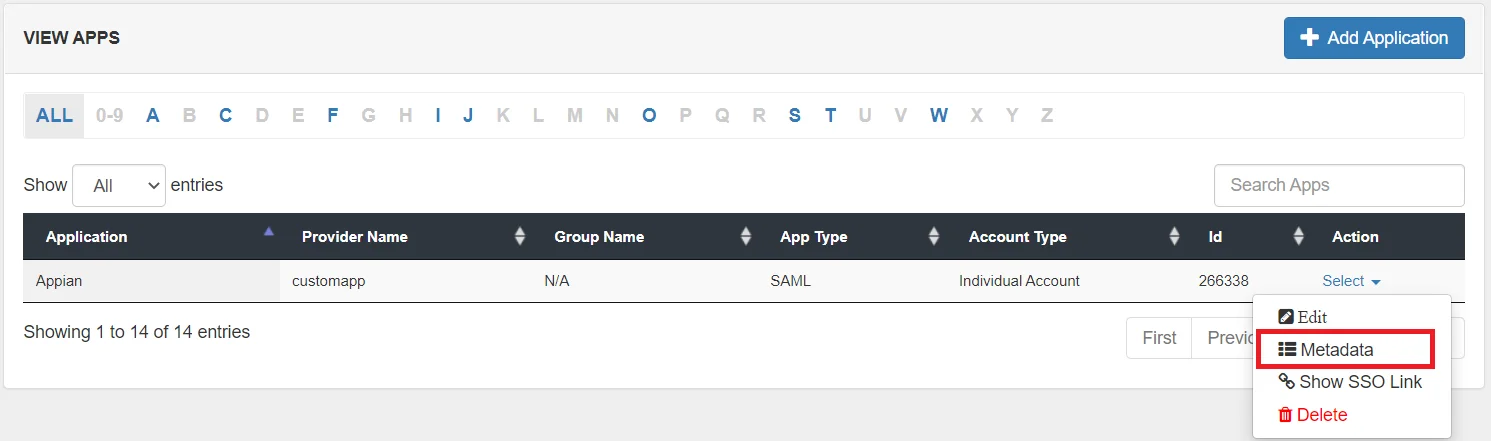Sort by Application column arrow
1491x441 pixels.
(268, 233)
